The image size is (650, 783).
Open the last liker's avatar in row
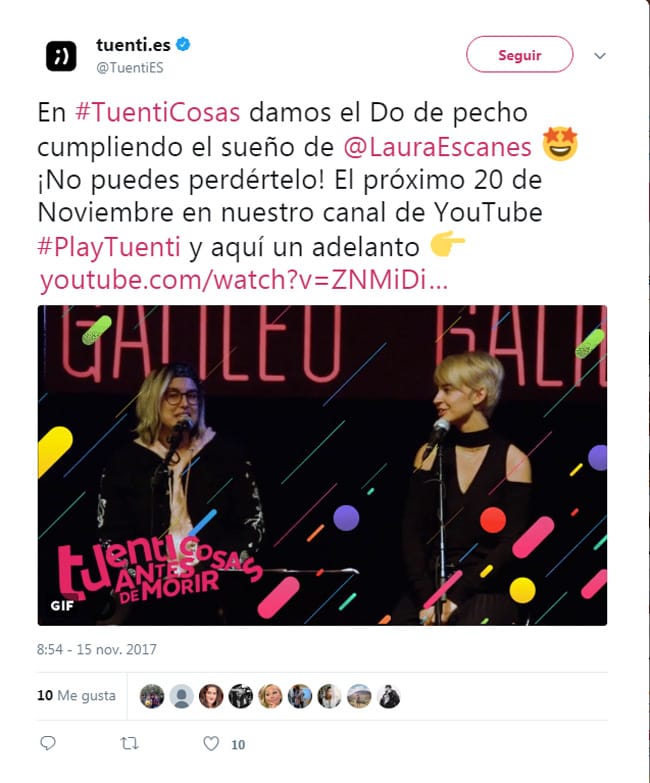tap(388, 696)
